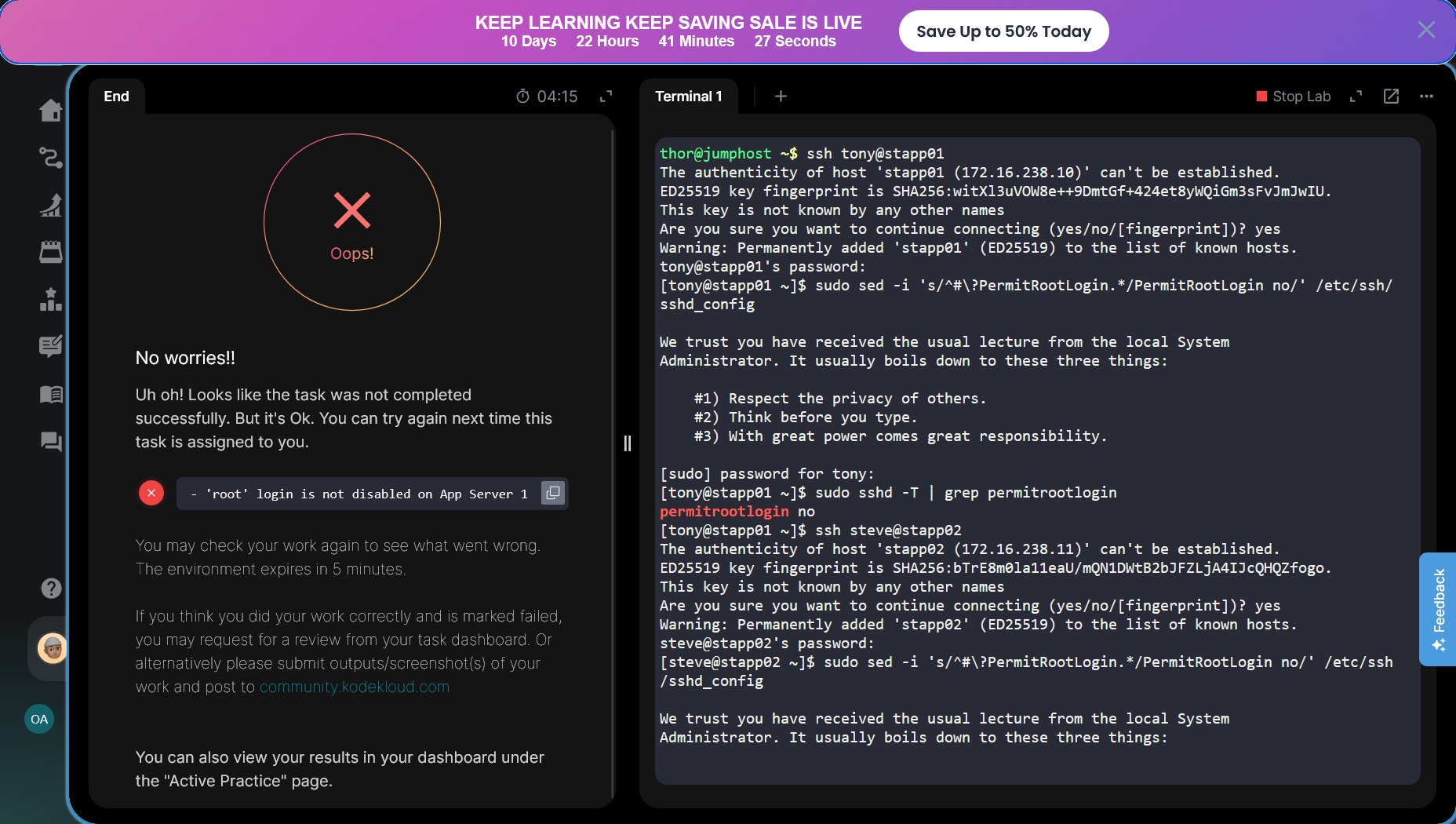The height and width of the screenshot is (824, 1456).
Task: Click the Oops! failure heading
Action: (x=352, y=253)
